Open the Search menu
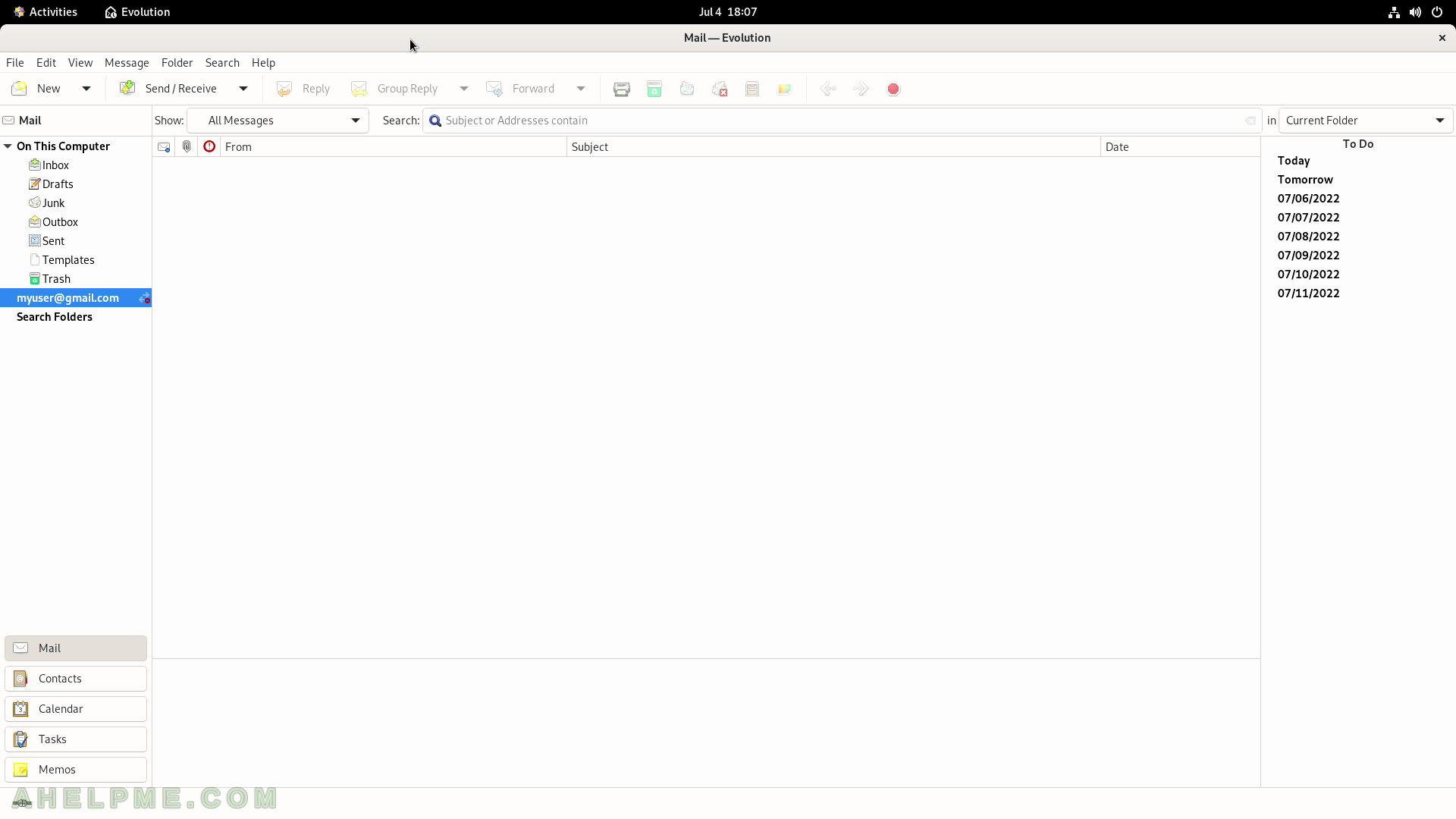 click(222, 63)
